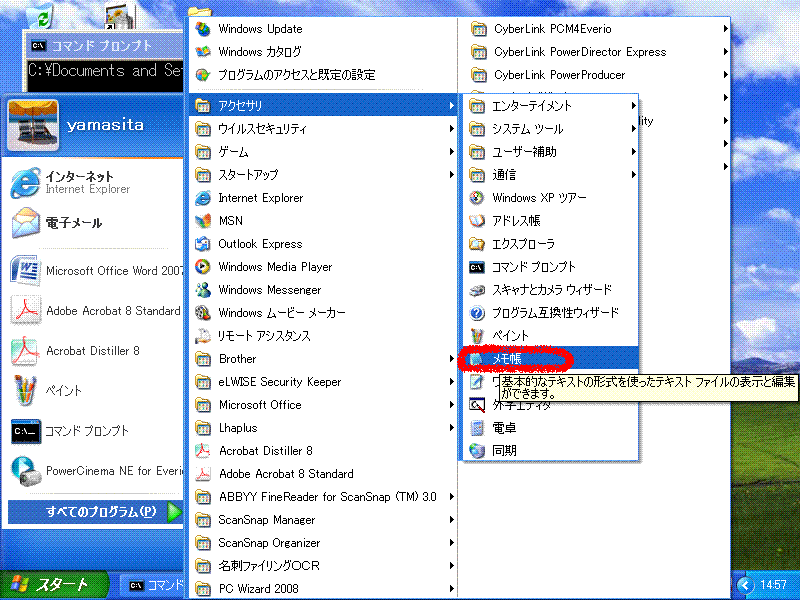The width and height of the screenshot is (800, 600).
Task: Open the 名刺ファイリングOCR folder
Action: point(323,566)
